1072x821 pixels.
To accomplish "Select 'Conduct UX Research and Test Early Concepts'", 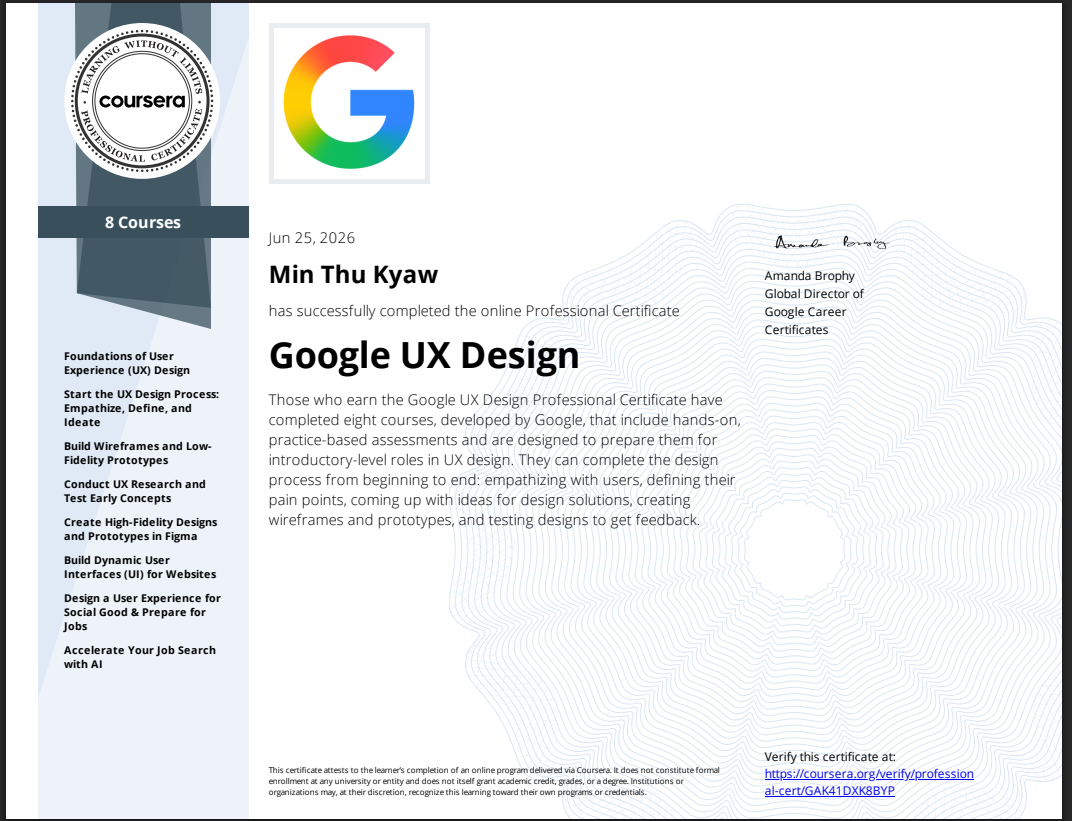I will 135,491.
